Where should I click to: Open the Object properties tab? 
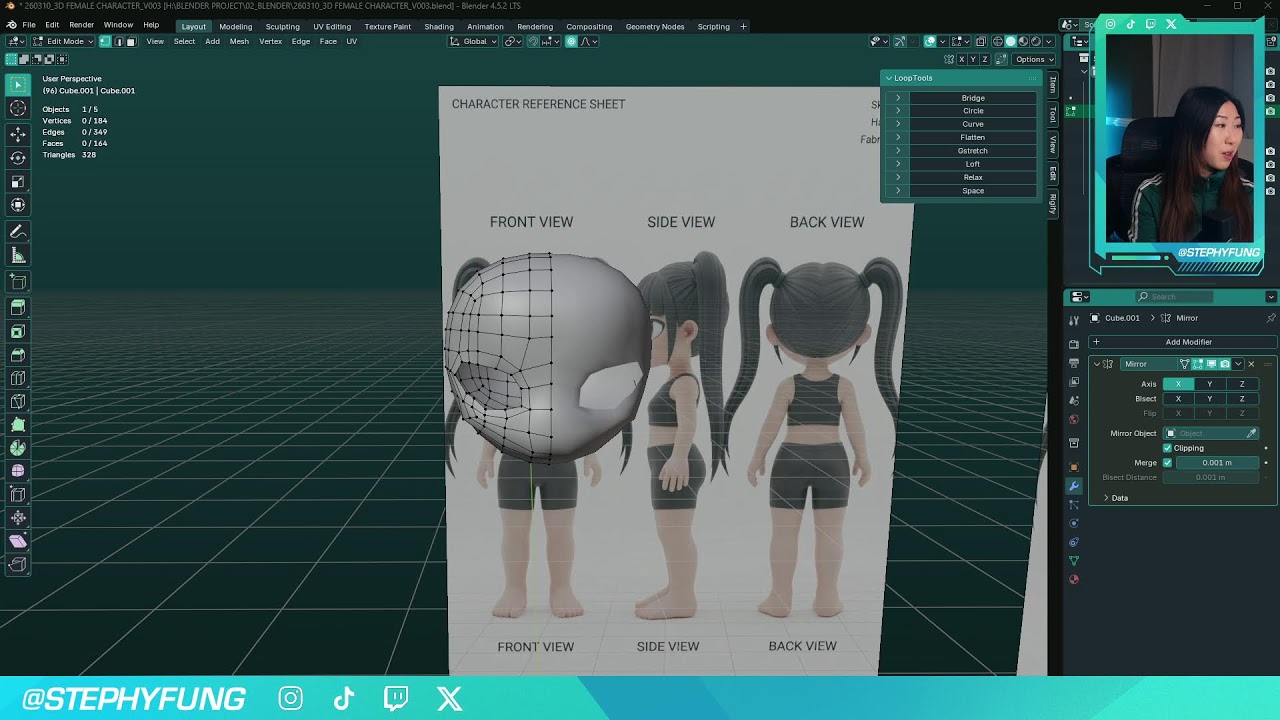(x=1074, y=467)
